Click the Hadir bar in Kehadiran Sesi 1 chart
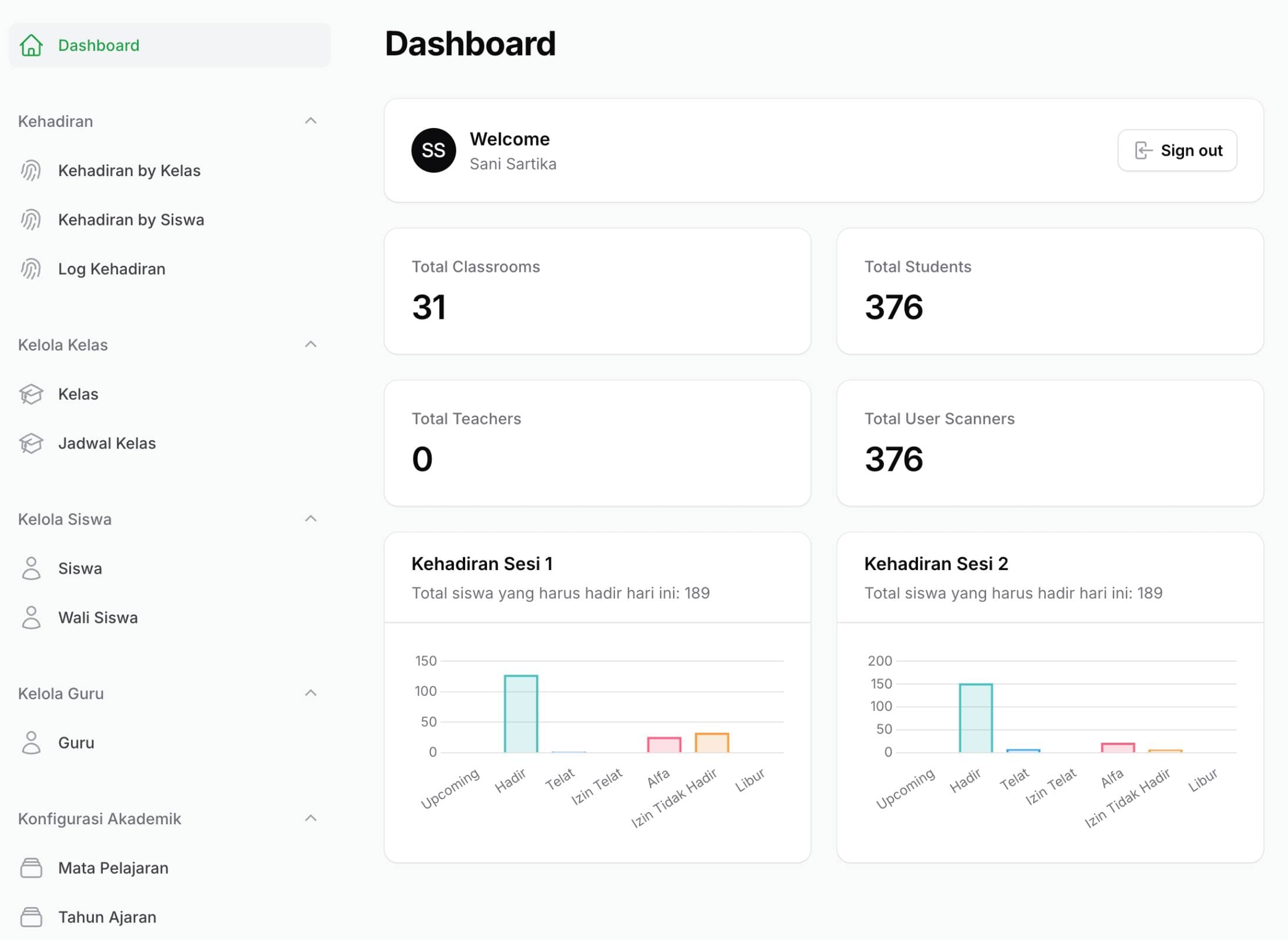Screen dimensions: 1288x940 [x=520, y=713]
